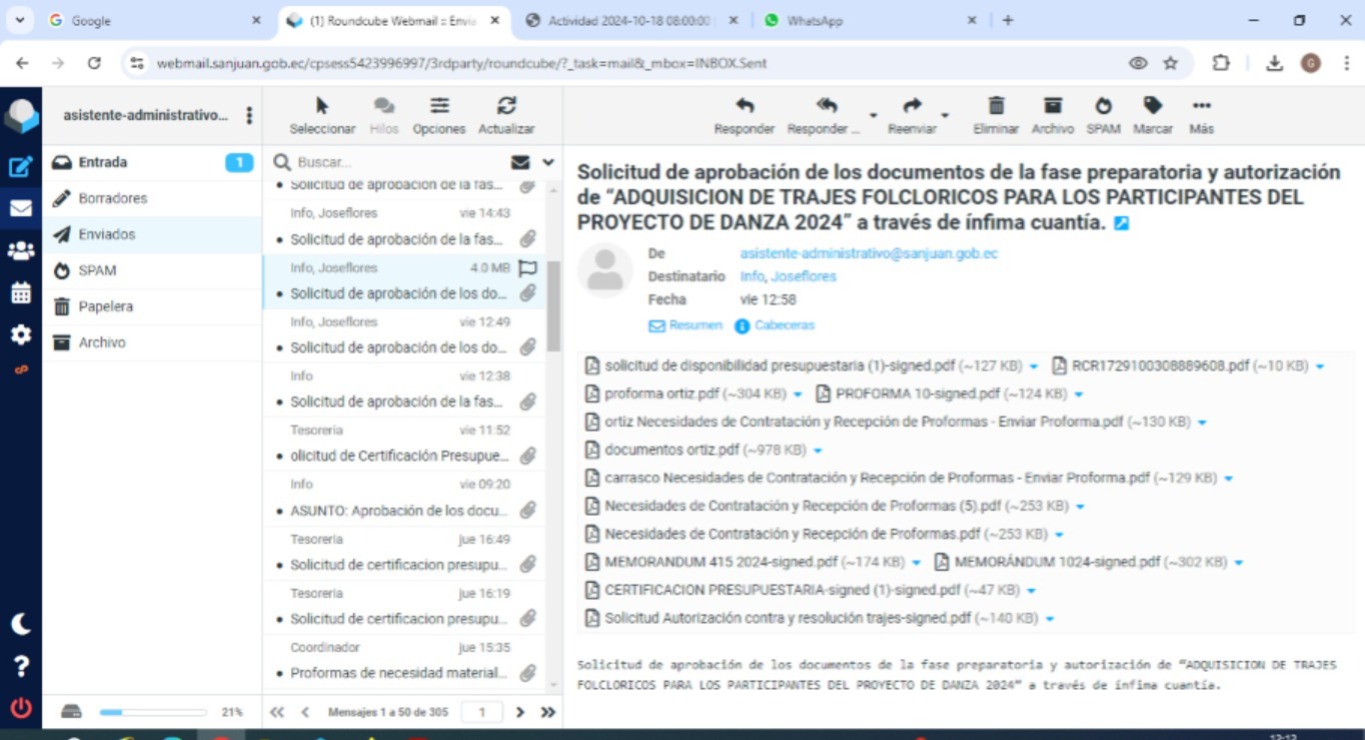Image resolution: width=1365 pixels, height=740 pixels.
Task: Toggle flag on selected 4.0 MB message
Action: [528, 268]
